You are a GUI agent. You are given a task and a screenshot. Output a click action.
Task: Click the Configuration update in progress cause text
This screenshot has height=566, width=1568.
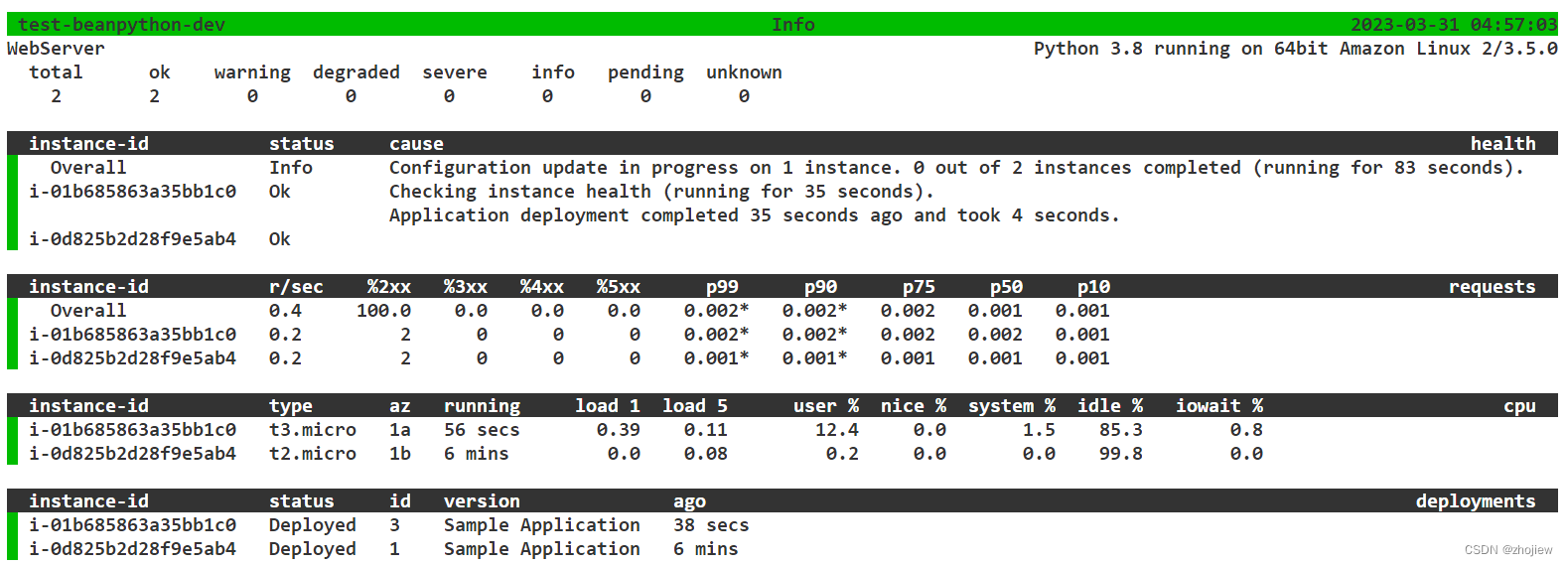tap(956, 168)
